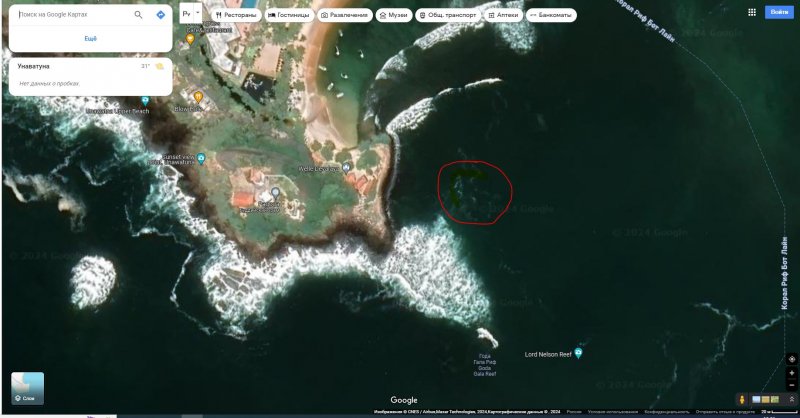This screenshot has width=800, height=418.
Task: Click the Войти sign-in button
Action: [x=778, y=12]
